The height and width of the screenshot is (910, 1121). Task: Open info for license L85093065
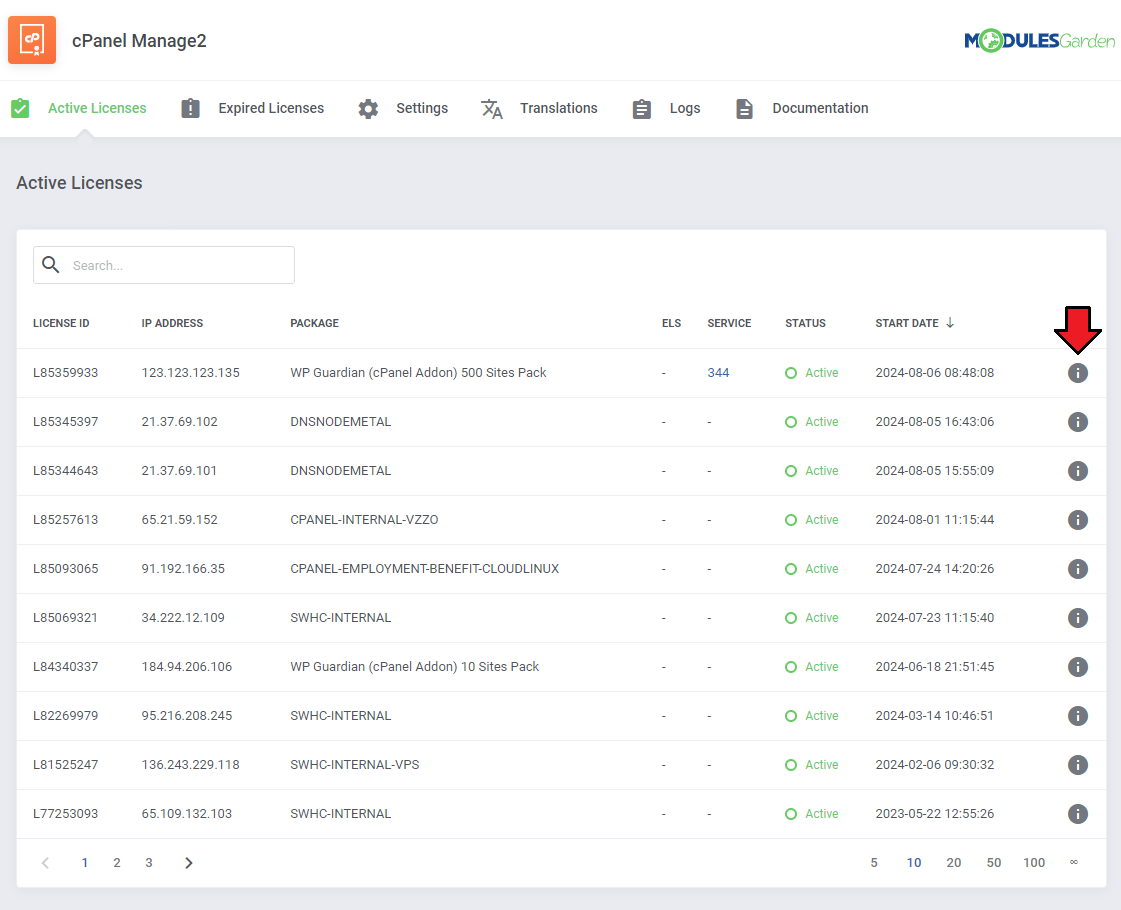[x=1077, y=568]
